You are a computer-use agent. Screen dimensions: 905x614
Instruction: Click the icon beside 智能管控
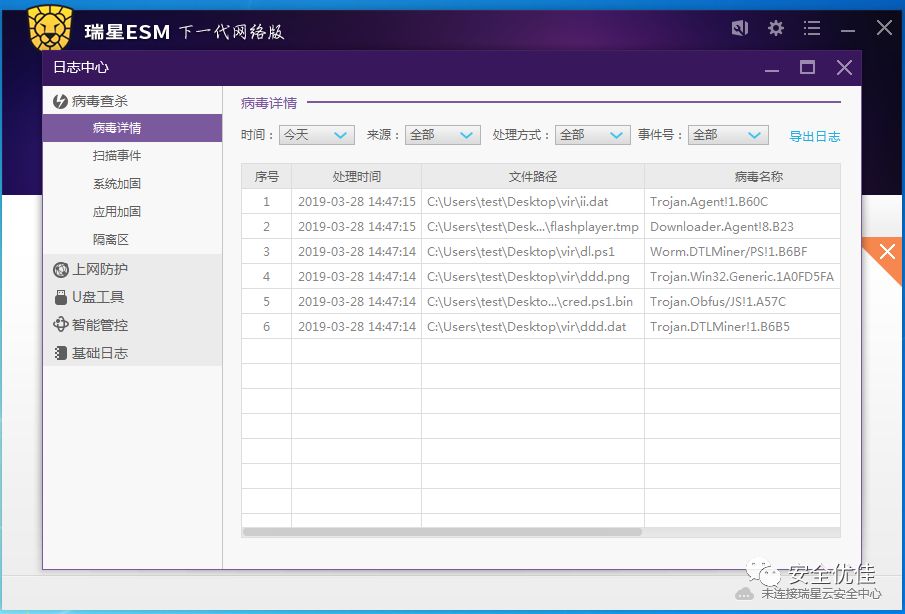pyautogui.click(x=60, y=325)
